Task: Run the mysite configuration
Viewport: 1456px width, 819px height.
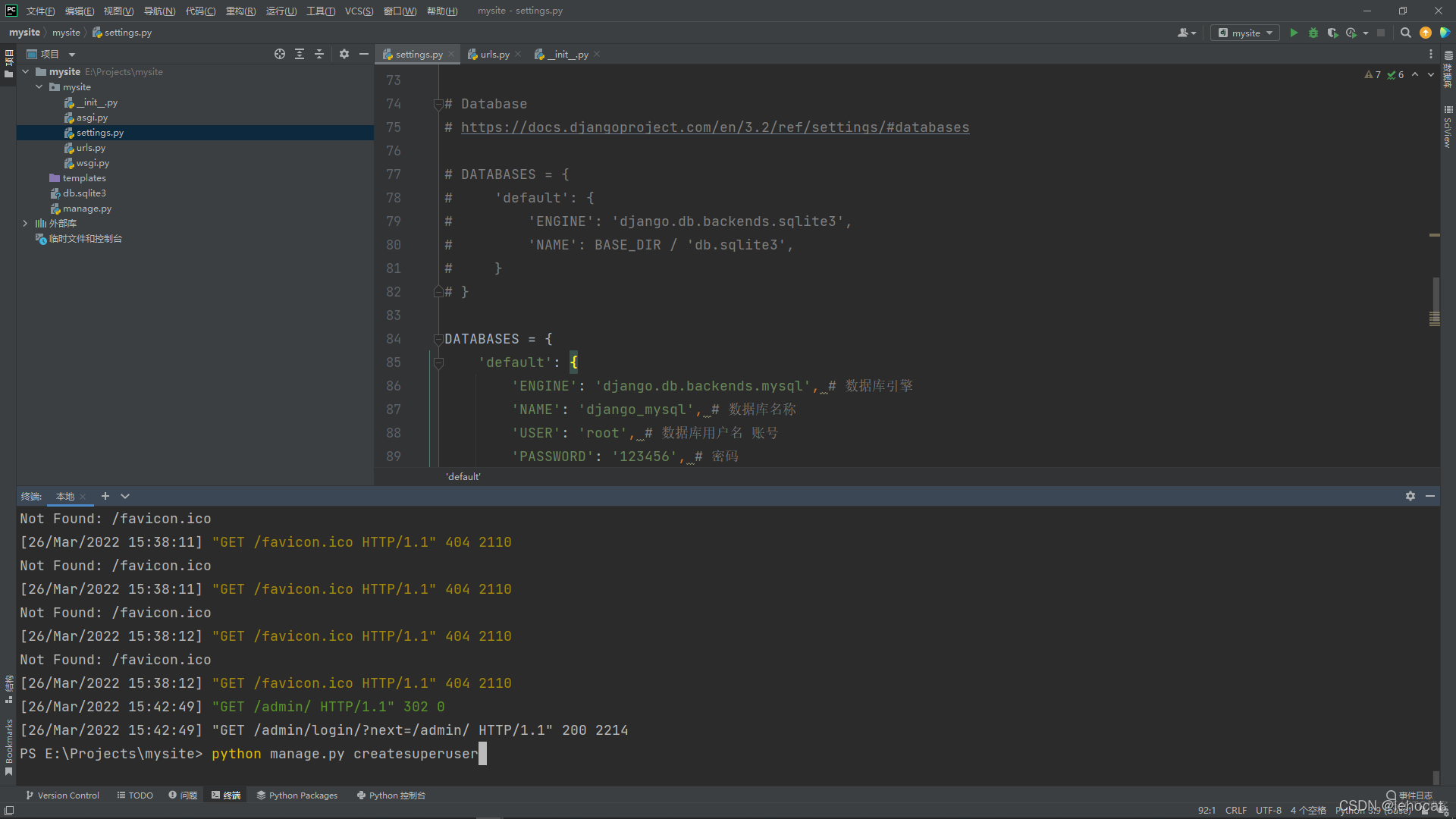Action: (1294, 33)
